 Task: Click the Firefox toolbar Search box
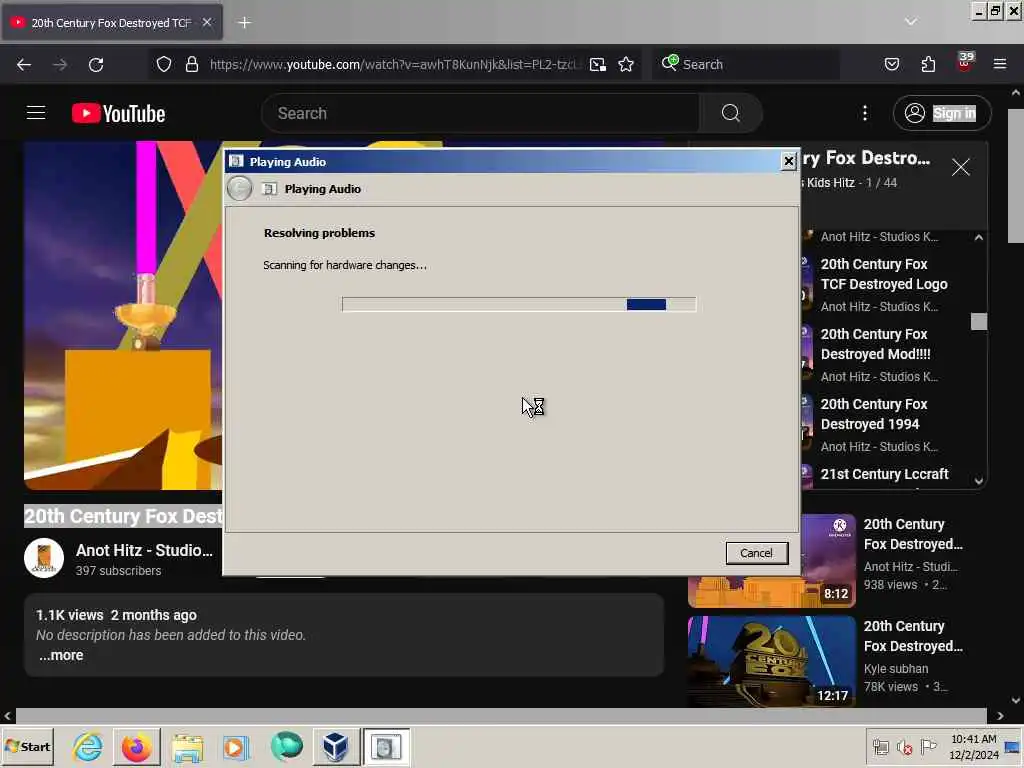pos(746,65)
